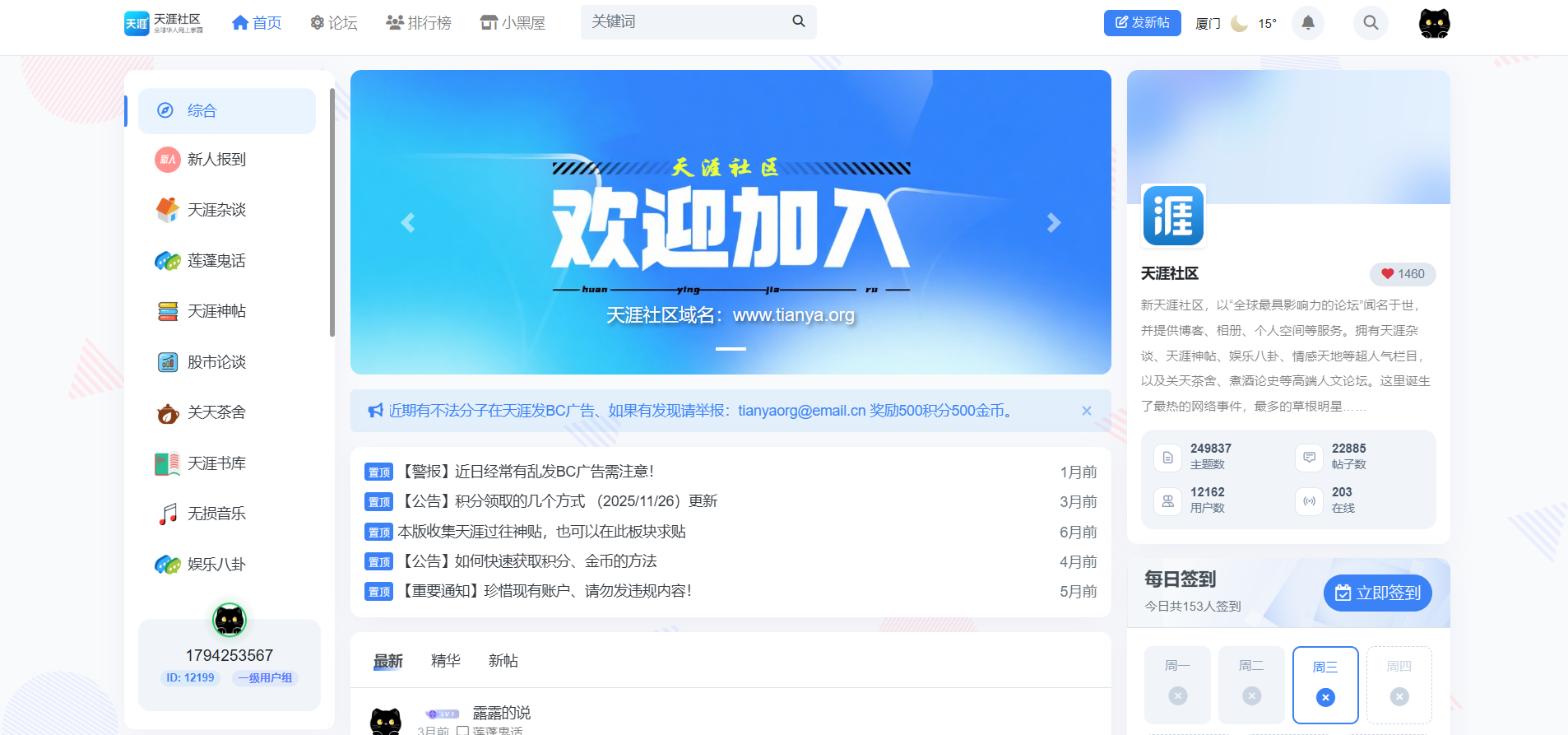
Task: Click the magnifier inside keyword search box
Action: [x=798, y=21]
